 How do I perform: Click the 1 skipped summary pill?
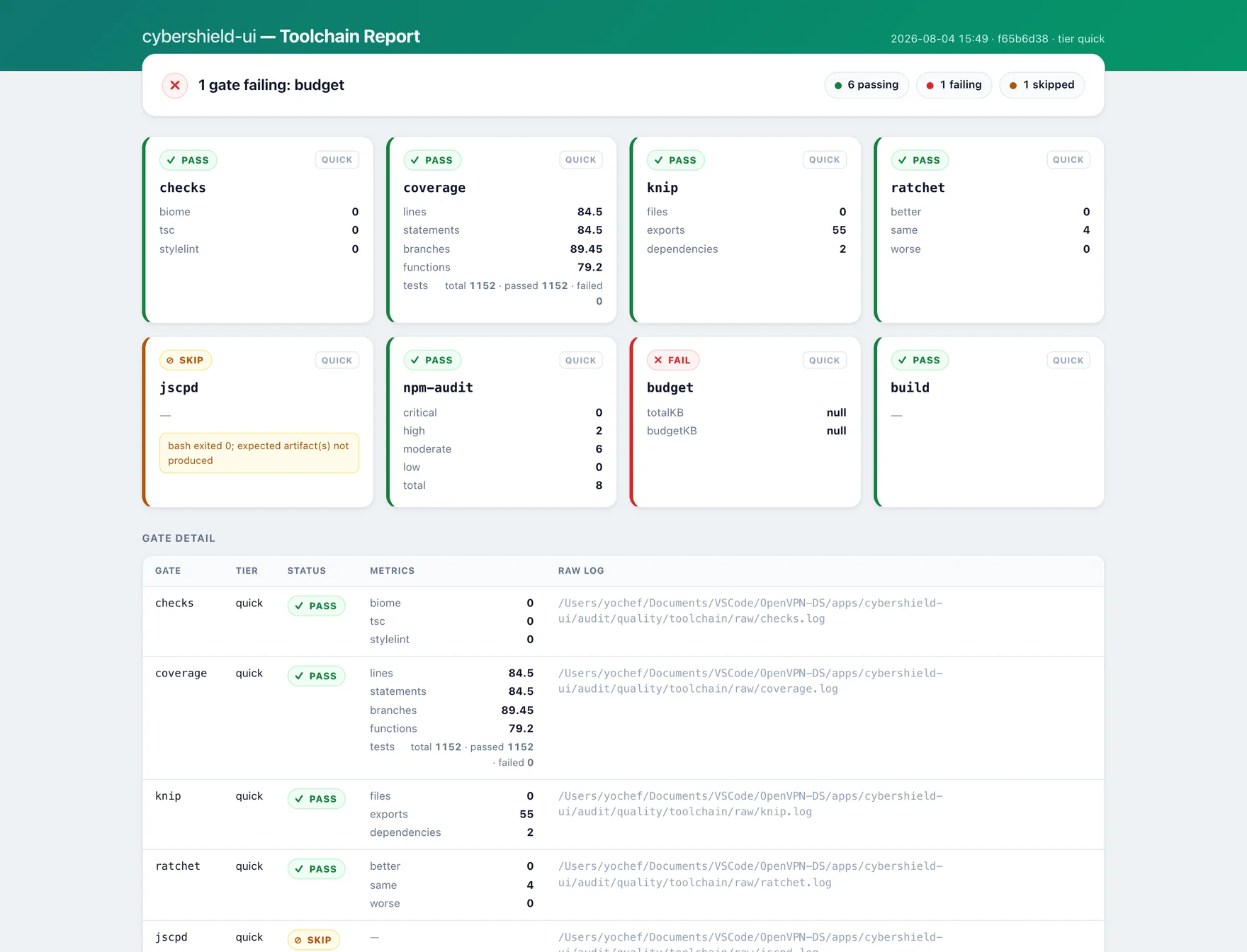(1042, 85)
